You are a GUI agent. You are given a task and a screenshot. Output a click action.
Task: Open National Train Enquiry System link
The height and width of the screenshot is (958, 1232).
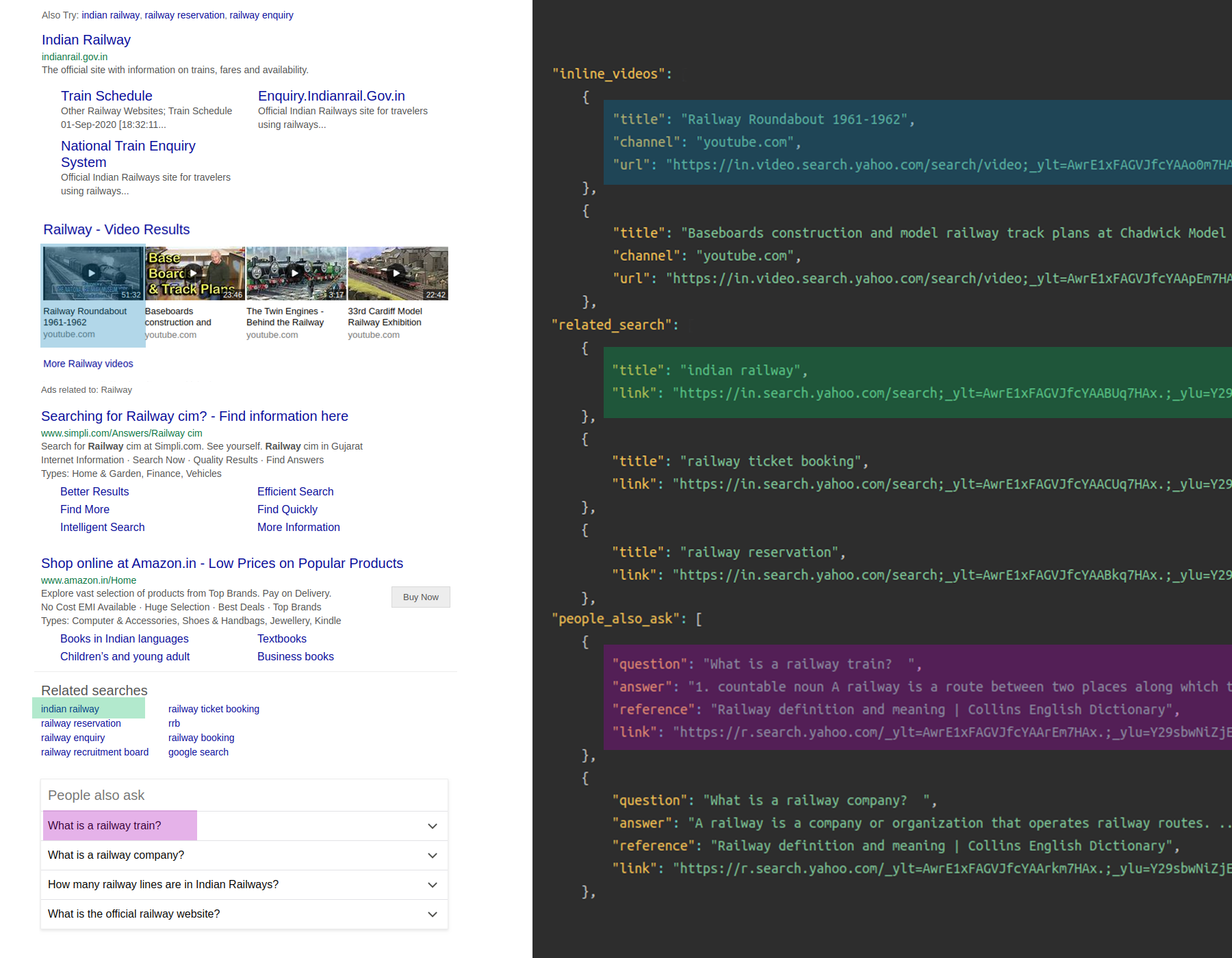tap(128, 154)
